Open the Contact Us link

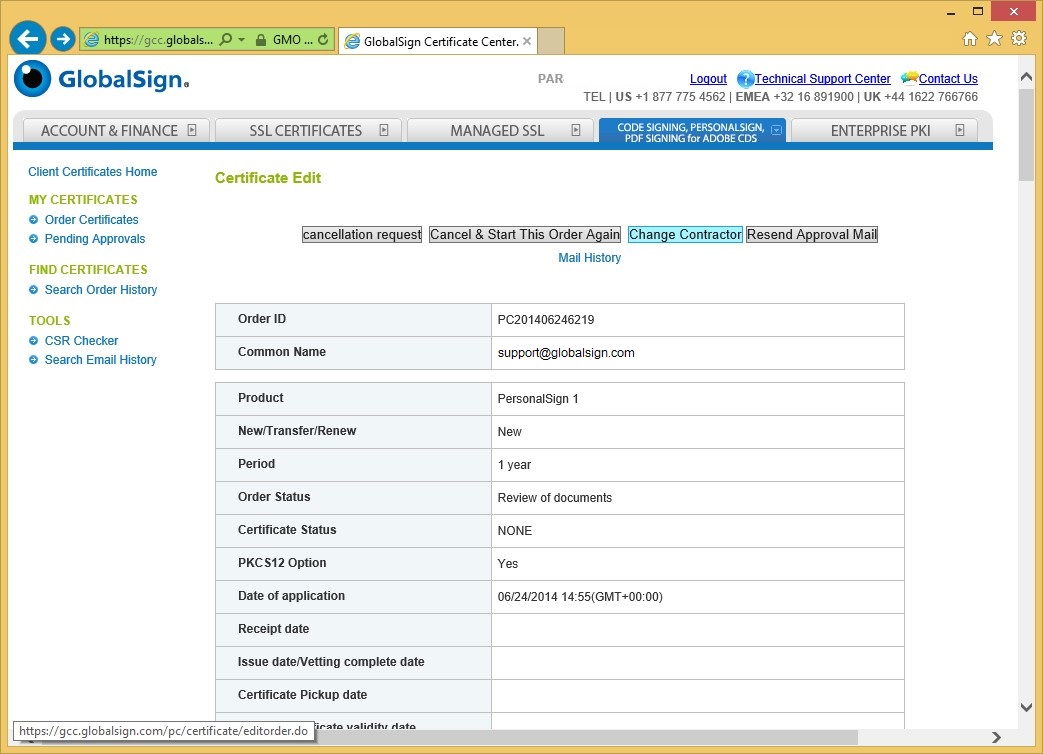pyautogui.click(x=948, y=78)
